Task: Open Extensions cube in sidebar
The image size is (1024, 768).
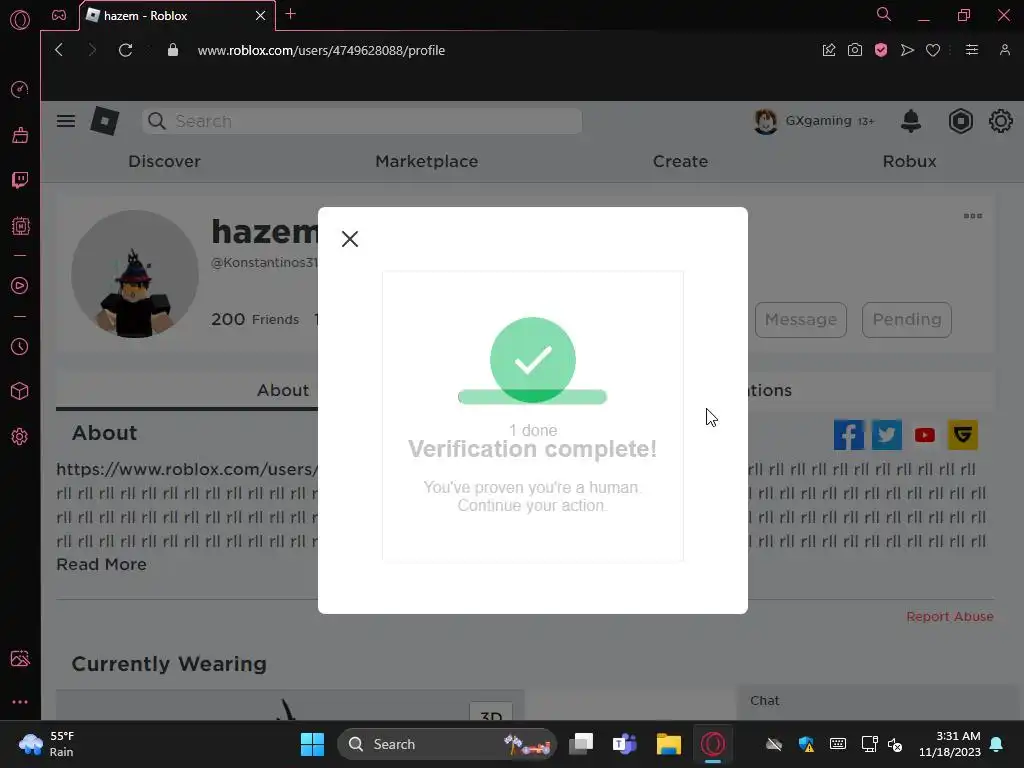Action: (x=20, y=391)
